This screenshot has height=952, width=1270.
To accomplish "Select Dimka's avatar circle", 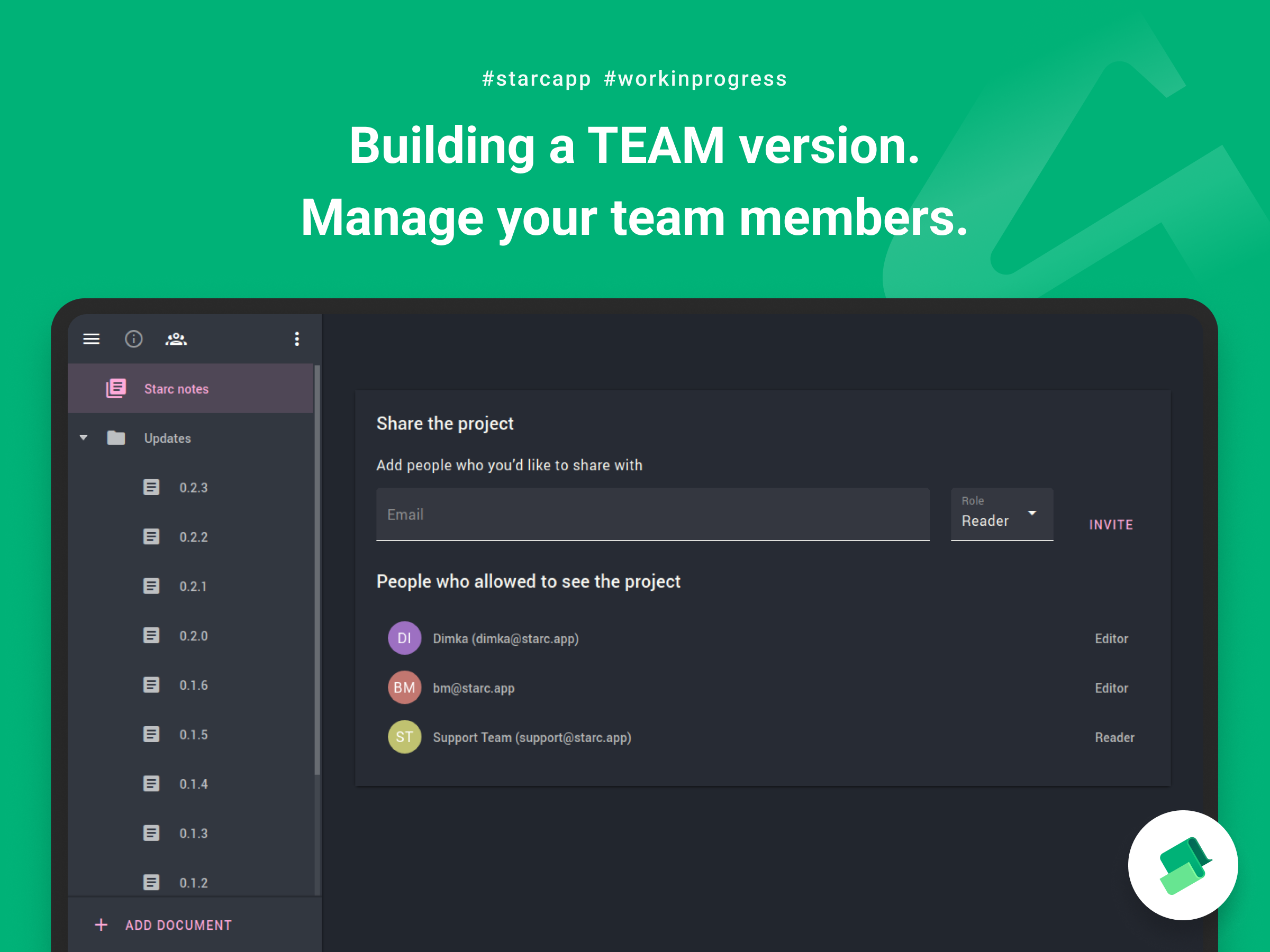I will [x=404, y=637].
